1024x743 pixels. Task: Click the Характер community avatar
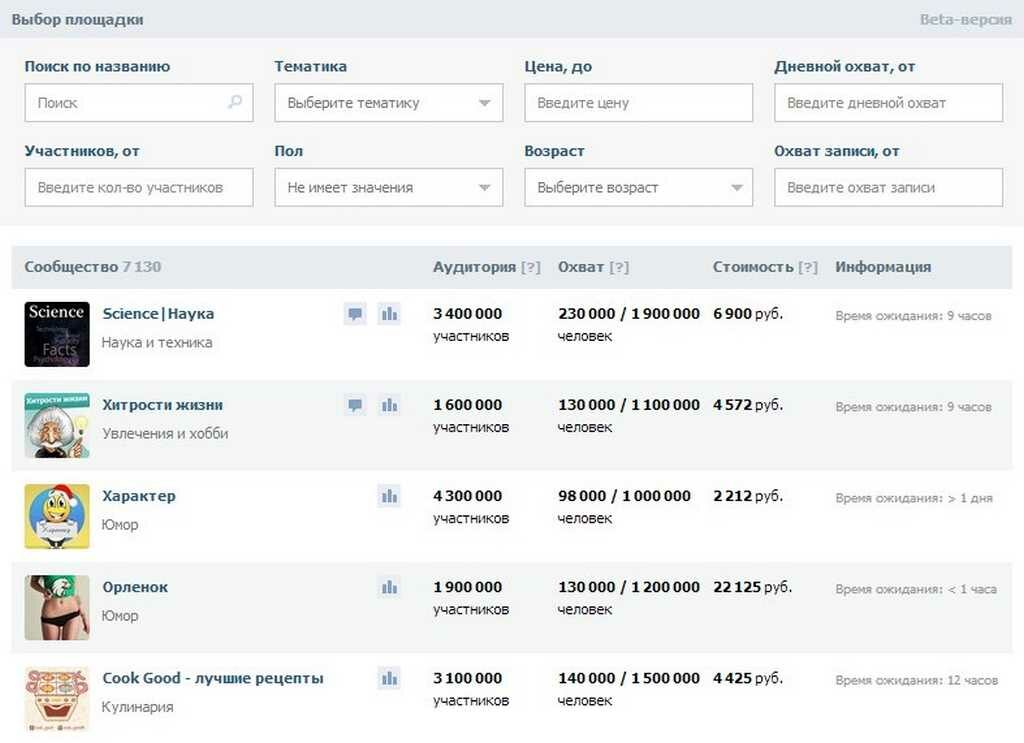[57, 516]
